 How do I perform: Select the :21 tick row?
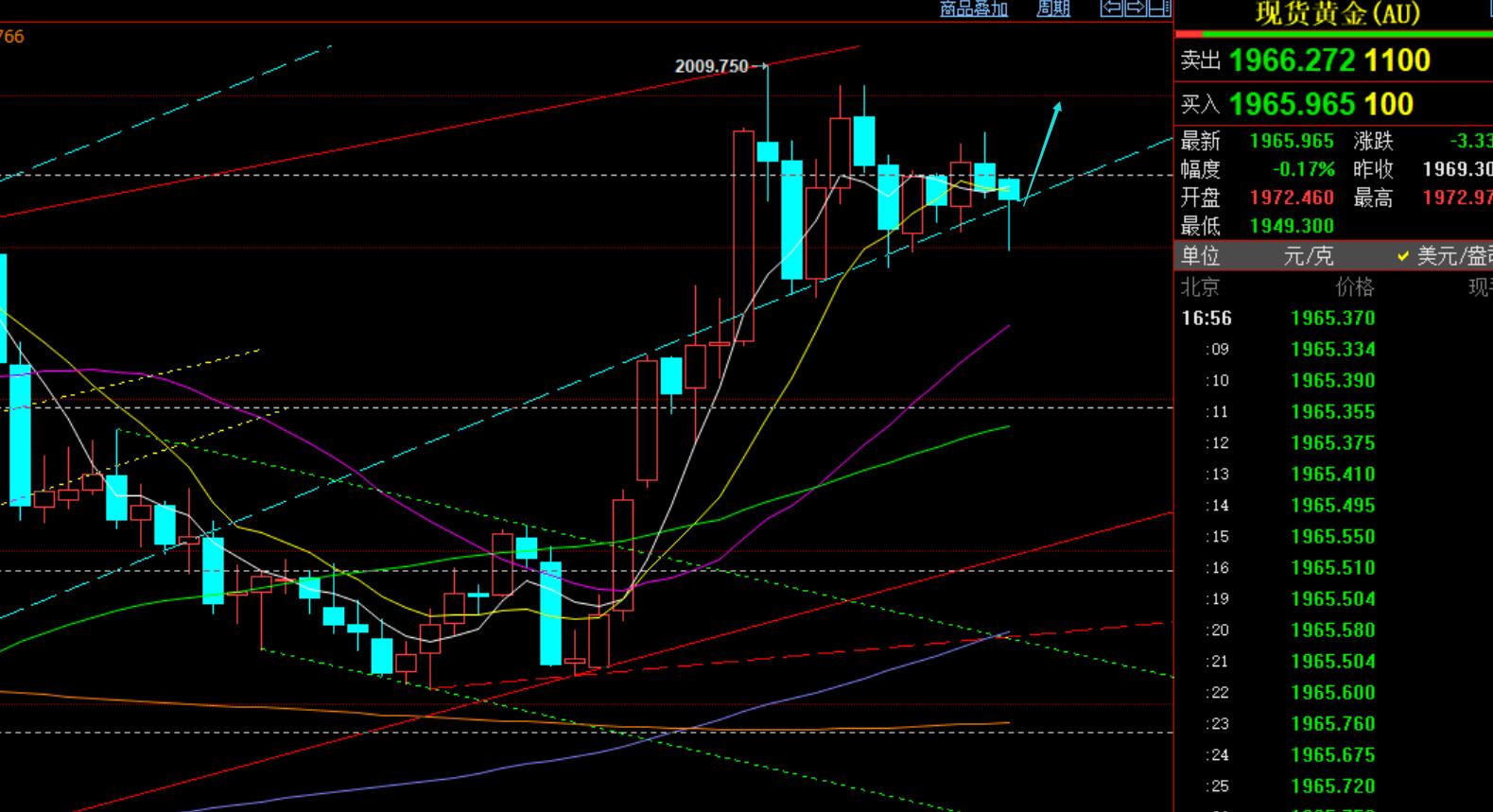[x=1333, y=662]
